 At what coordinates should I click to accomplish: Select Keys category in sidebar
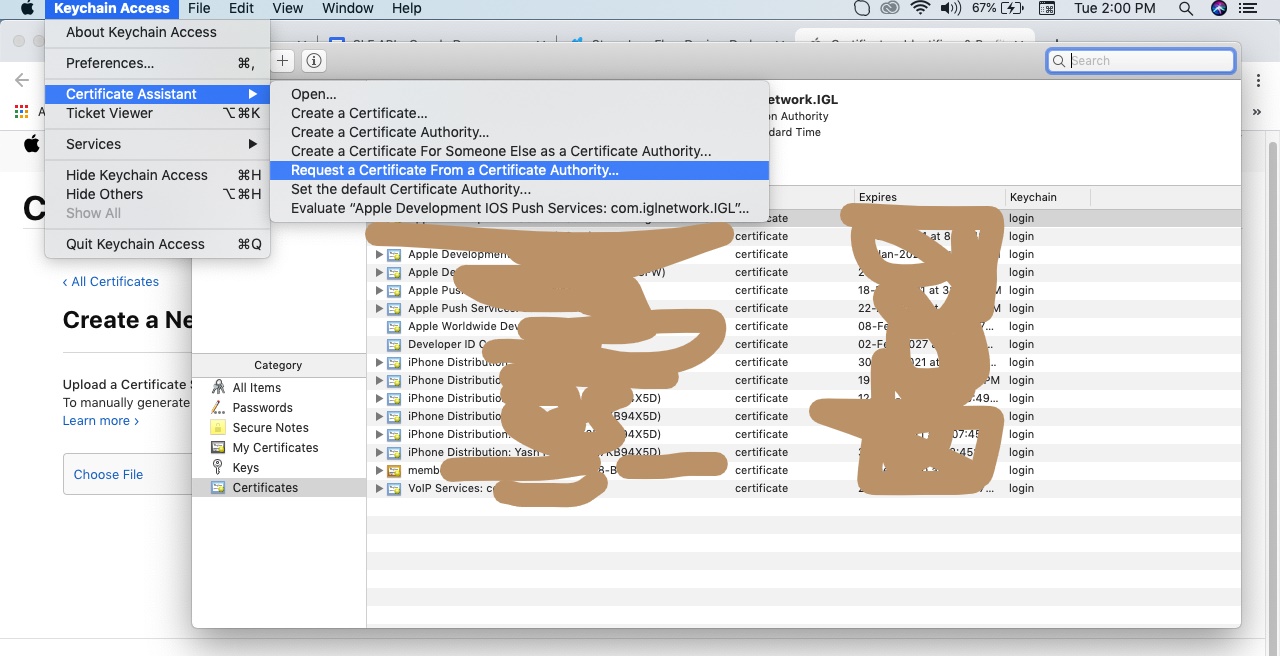coord(245,468)
